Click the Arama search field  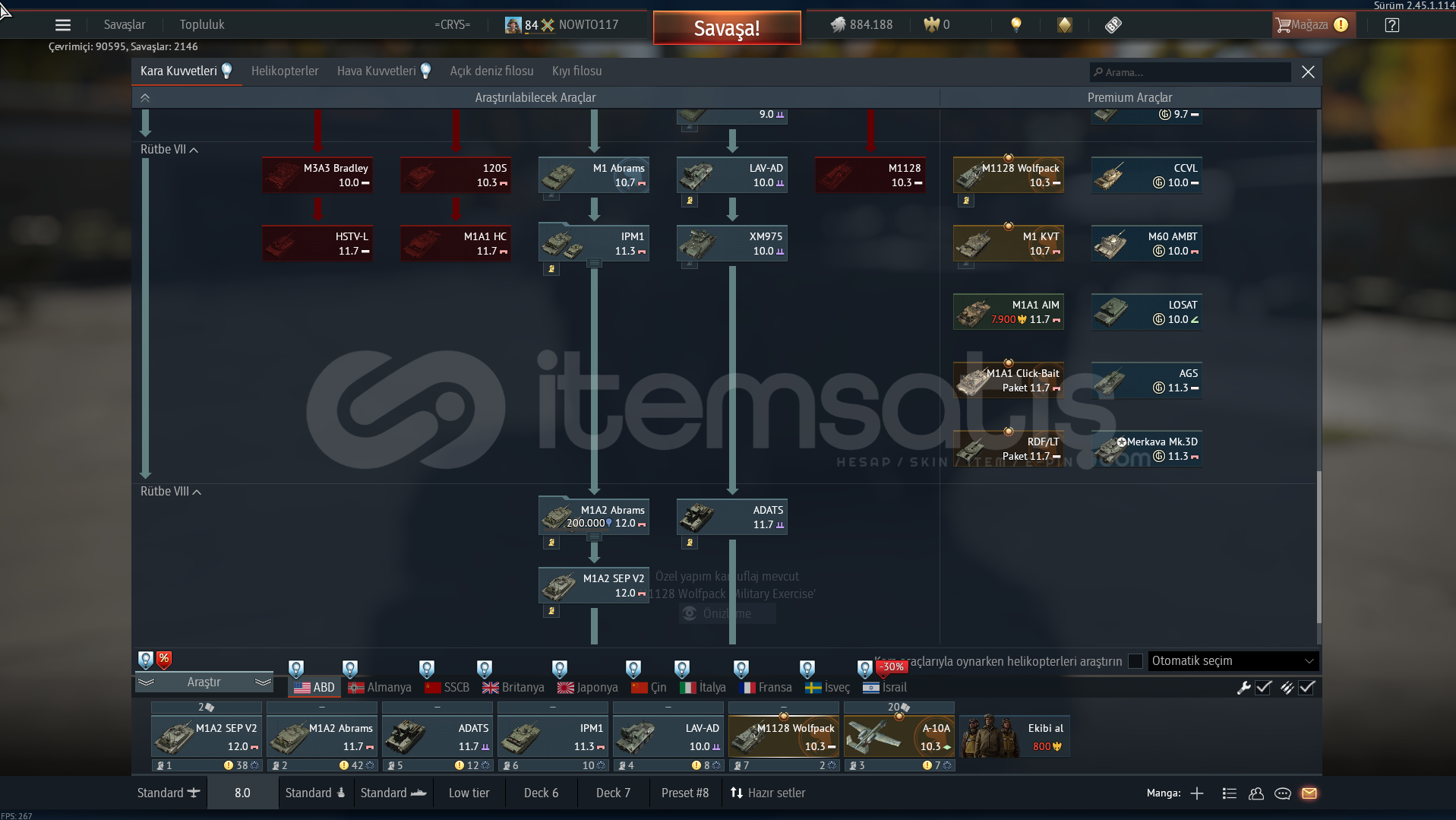[1190, 72]
